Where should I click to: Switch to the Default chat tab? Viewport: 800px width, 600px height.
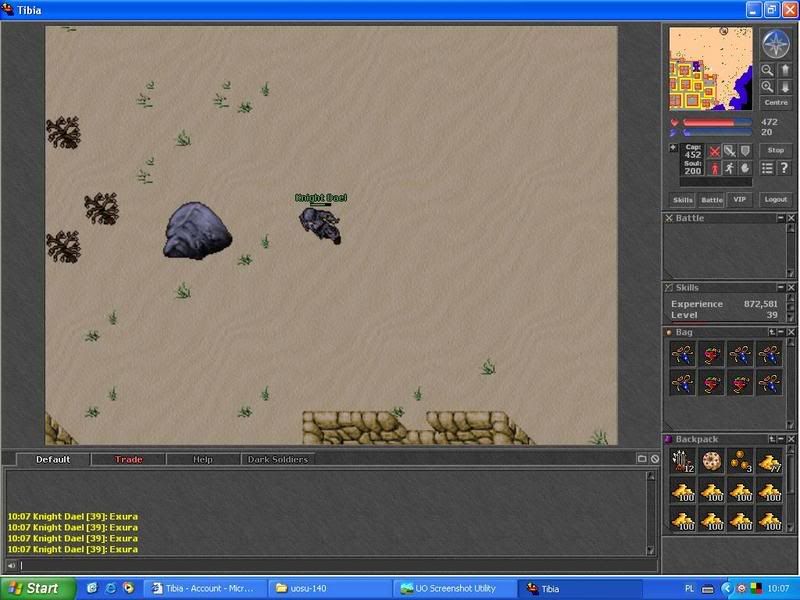53,459
